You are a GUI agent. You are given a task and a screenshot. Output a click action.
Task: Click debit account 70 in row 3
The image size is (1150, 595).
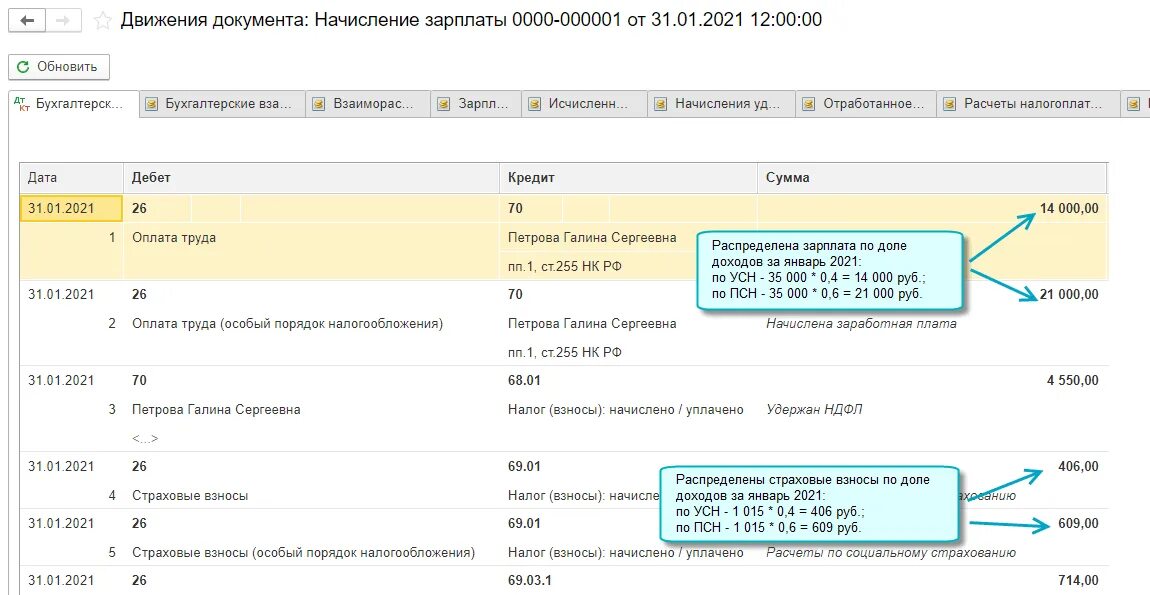(139, 380)
